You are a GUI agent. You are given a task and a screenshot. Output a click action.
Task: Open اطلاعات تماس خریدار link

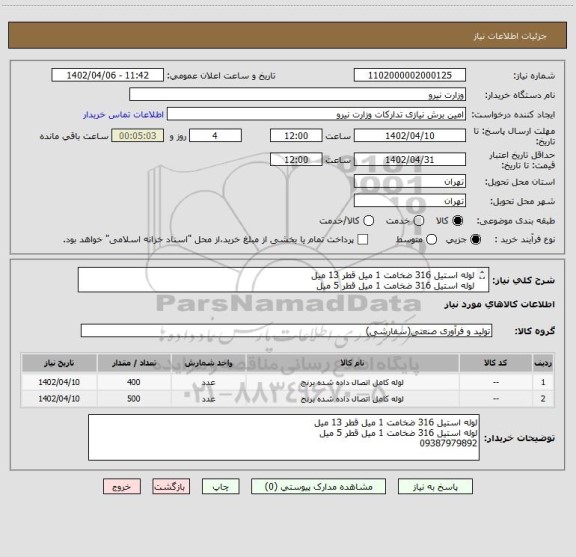coord(123,115)
